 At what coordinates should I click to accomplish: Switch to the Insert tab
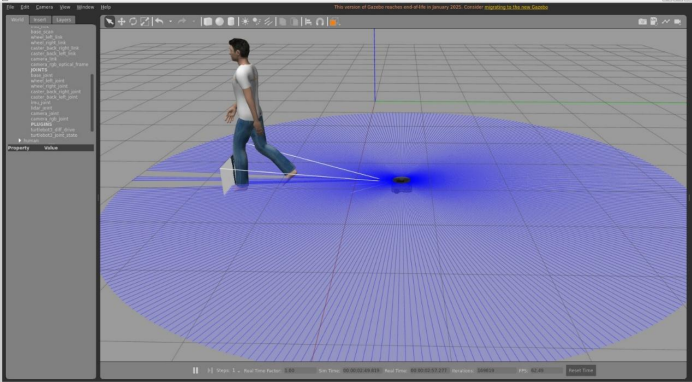(40, 19)
